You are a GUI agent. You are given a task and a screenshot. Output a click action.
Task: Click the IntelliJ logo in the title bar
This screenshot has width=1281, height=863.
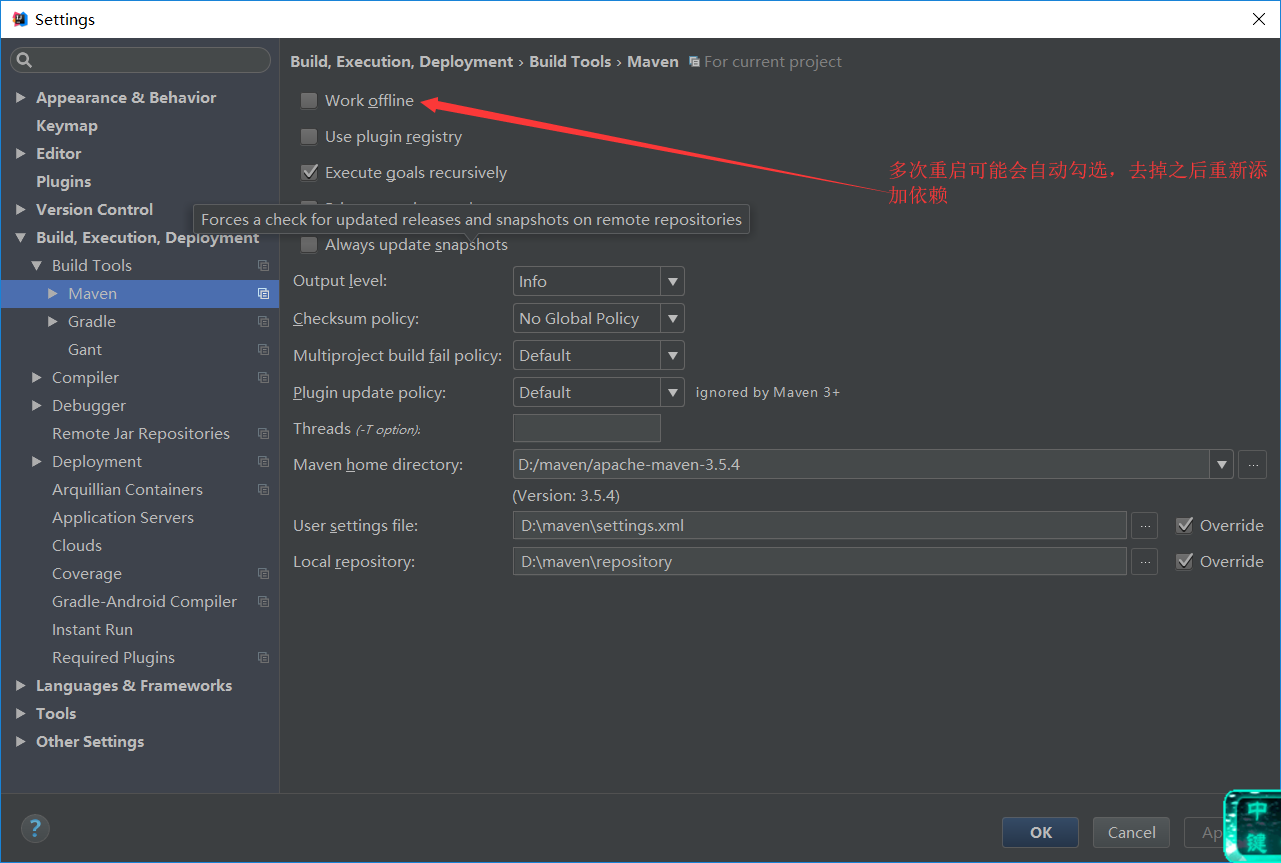point(20,19)
